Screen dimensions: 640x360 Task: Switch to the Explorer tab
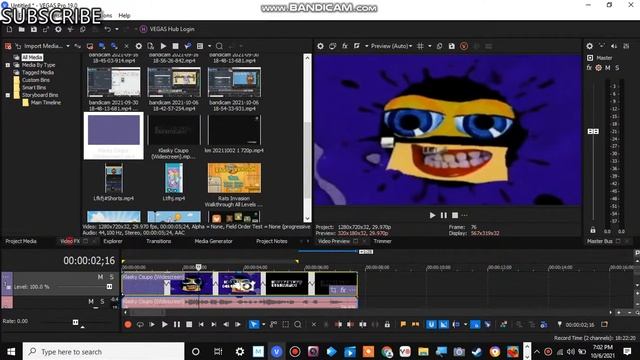(x=113, y=241)
